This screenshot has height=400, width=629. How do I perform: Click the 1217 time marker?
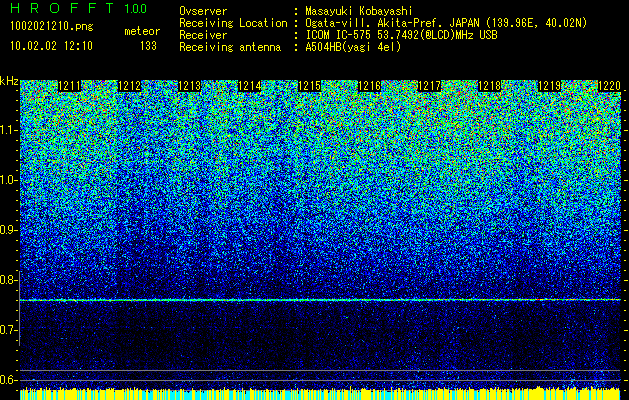pos(430,86)
